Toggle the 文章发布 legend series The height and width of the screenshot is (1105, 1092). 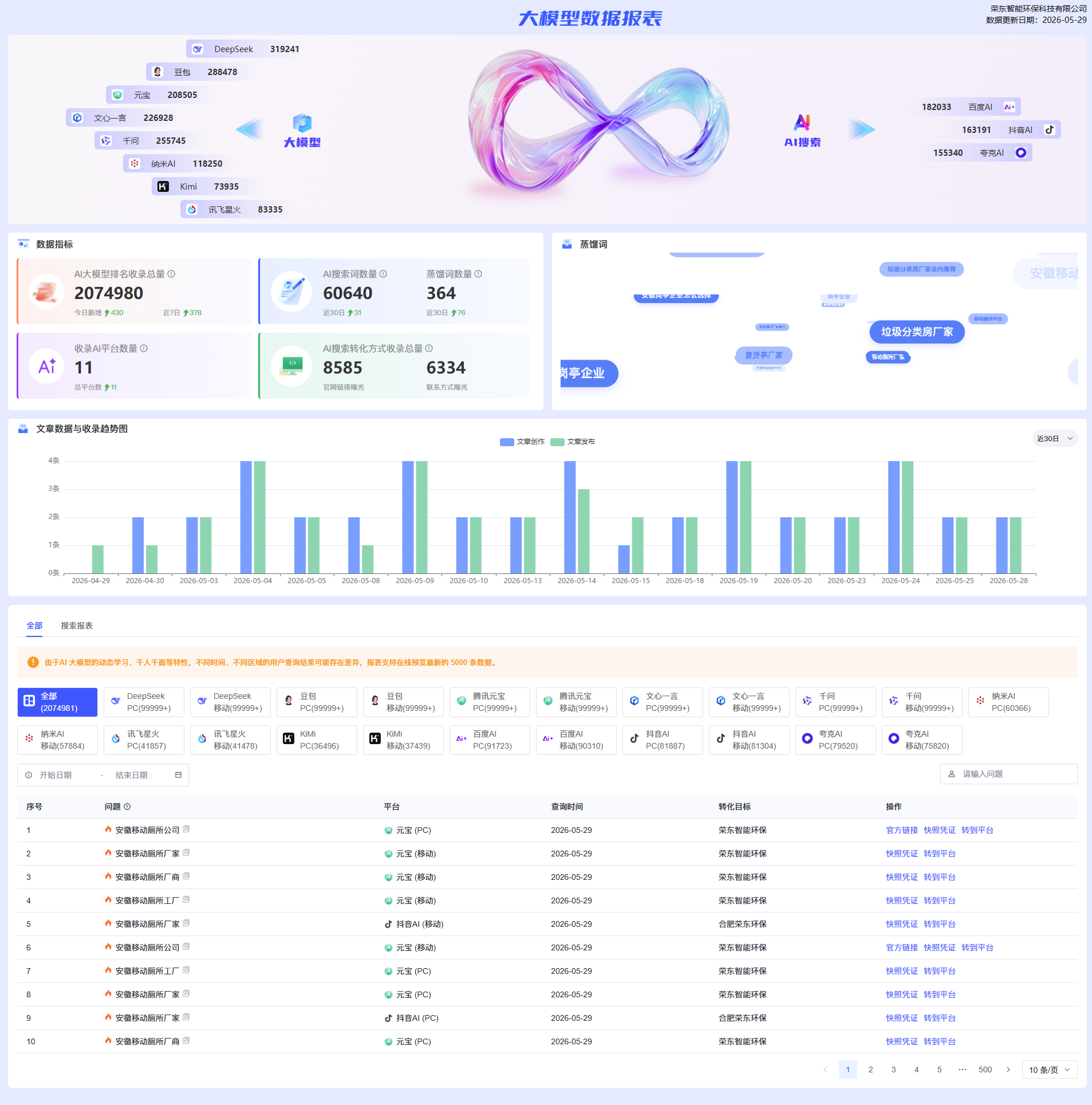(573, 442)
